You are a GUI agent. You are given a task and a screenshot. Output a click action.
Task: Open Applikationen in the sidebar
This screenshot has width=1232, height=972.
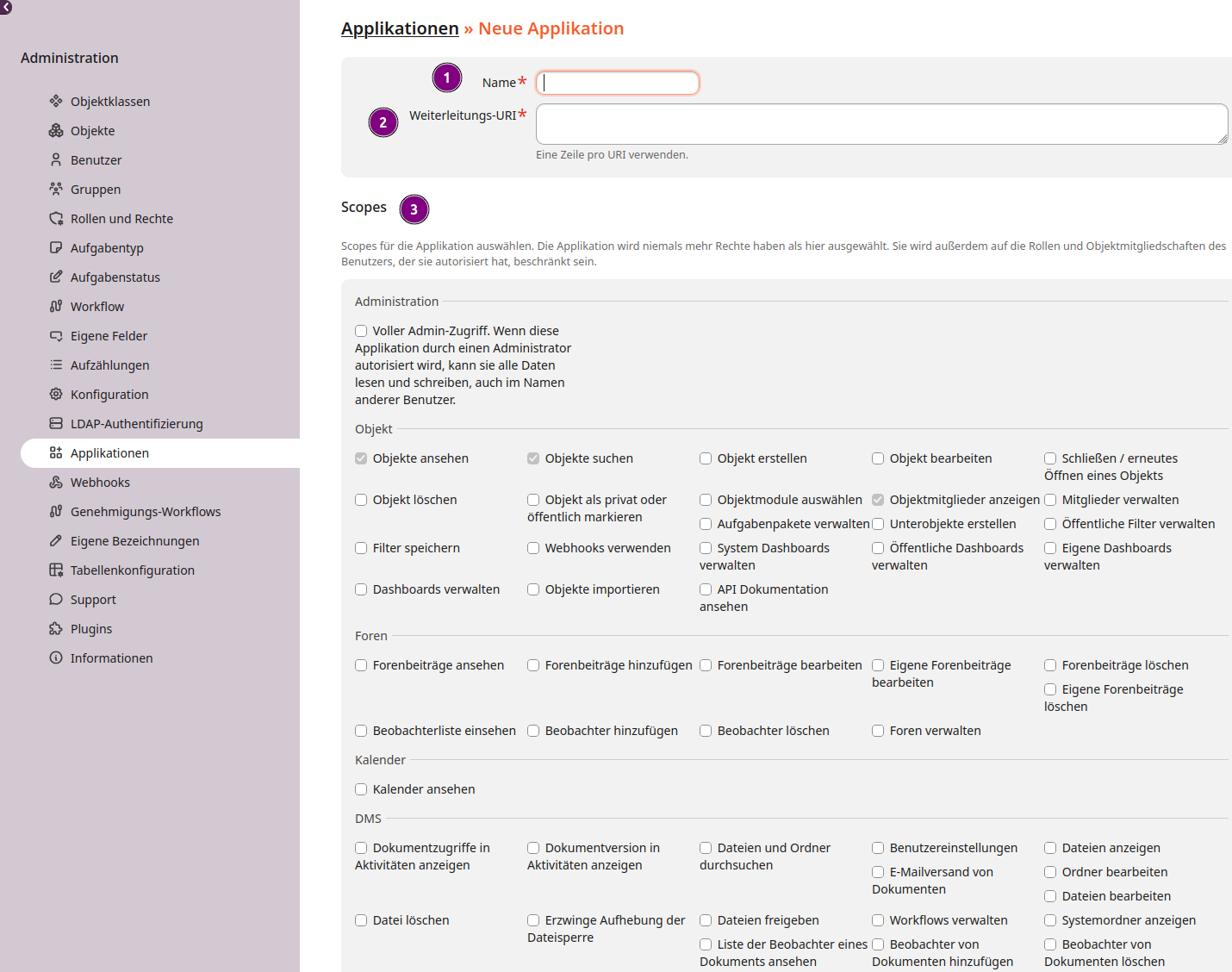click(160, 453)
